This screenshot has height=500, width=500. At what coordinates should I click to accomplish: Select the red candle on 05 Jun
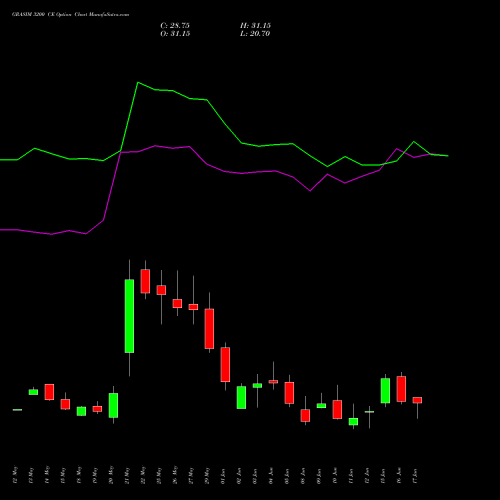pos(289,393)
